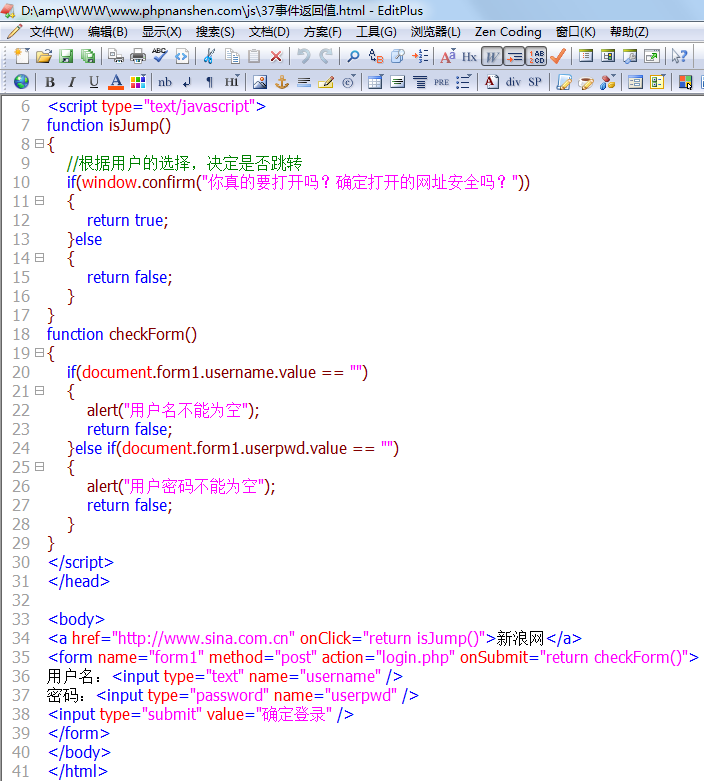The image size is (704, 781).
Task: Click the four-color squares icon
Action: (x=685, y=82)
